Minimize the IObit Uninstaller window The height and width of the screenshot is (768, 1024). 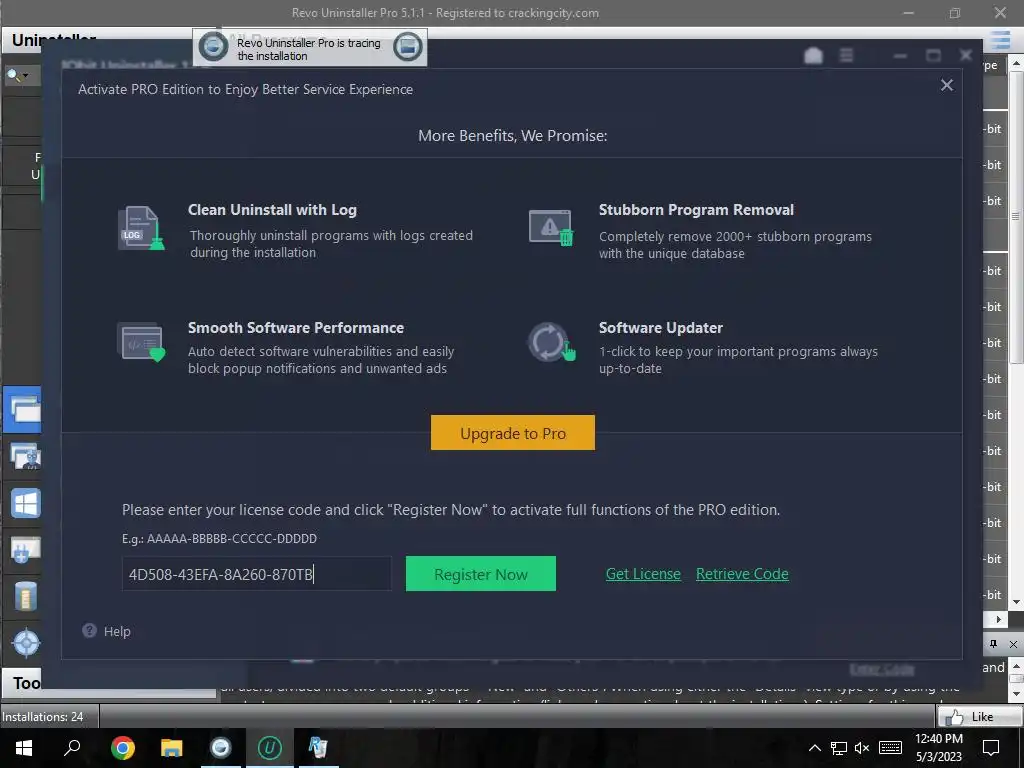tap(900, 56)
